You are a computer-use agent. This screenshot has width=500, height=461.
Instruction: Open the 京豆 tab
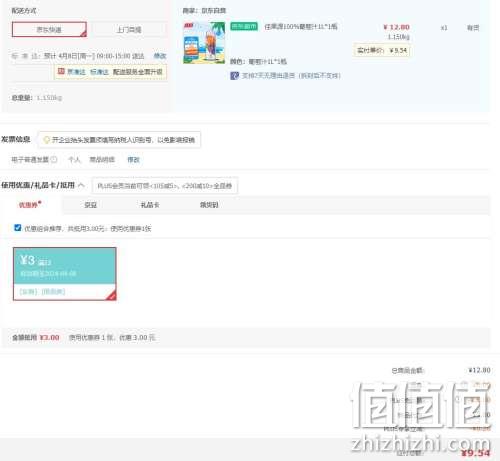point(90,205)
